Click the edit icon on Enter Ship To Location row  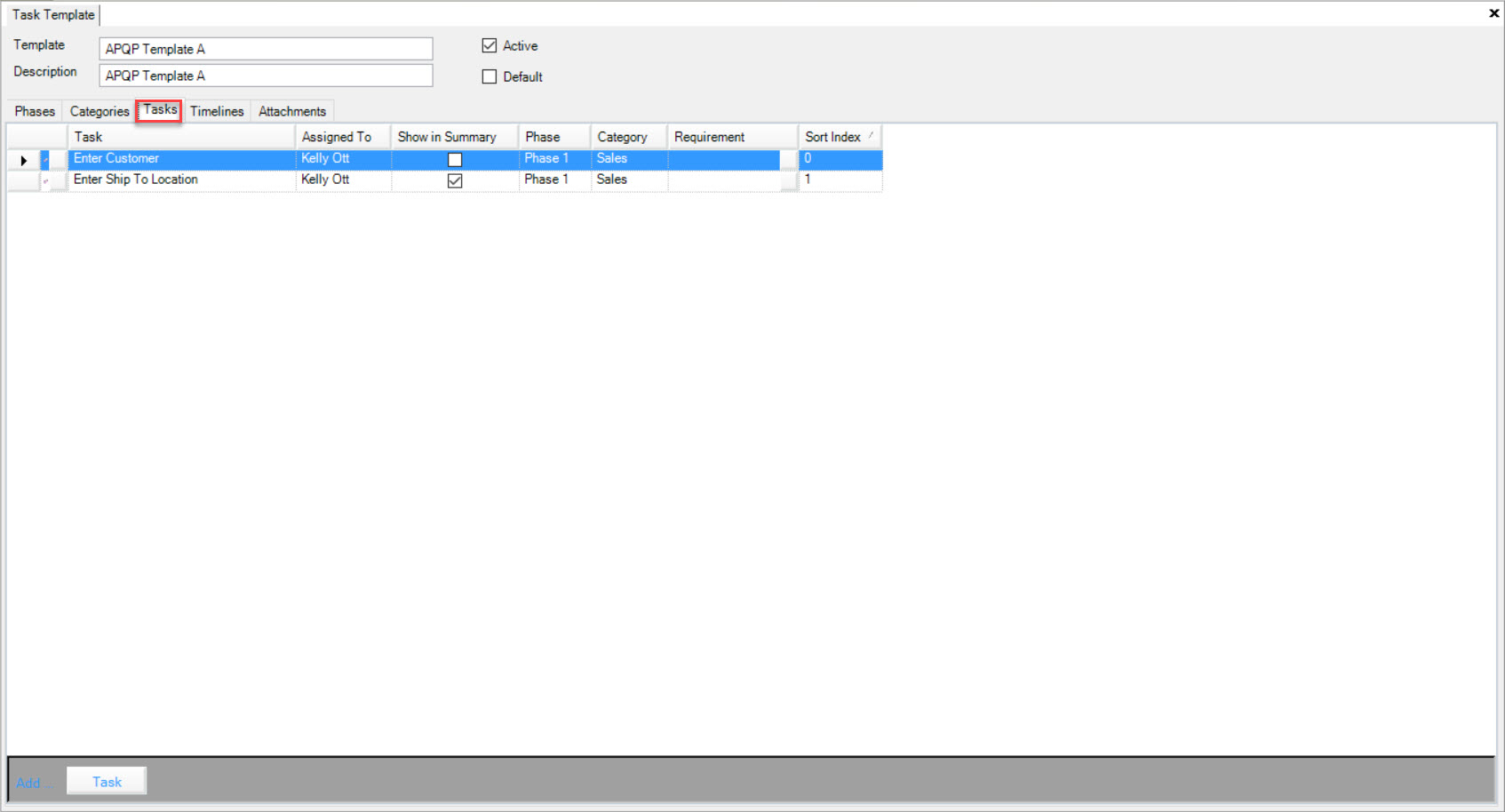click(45, 180)
